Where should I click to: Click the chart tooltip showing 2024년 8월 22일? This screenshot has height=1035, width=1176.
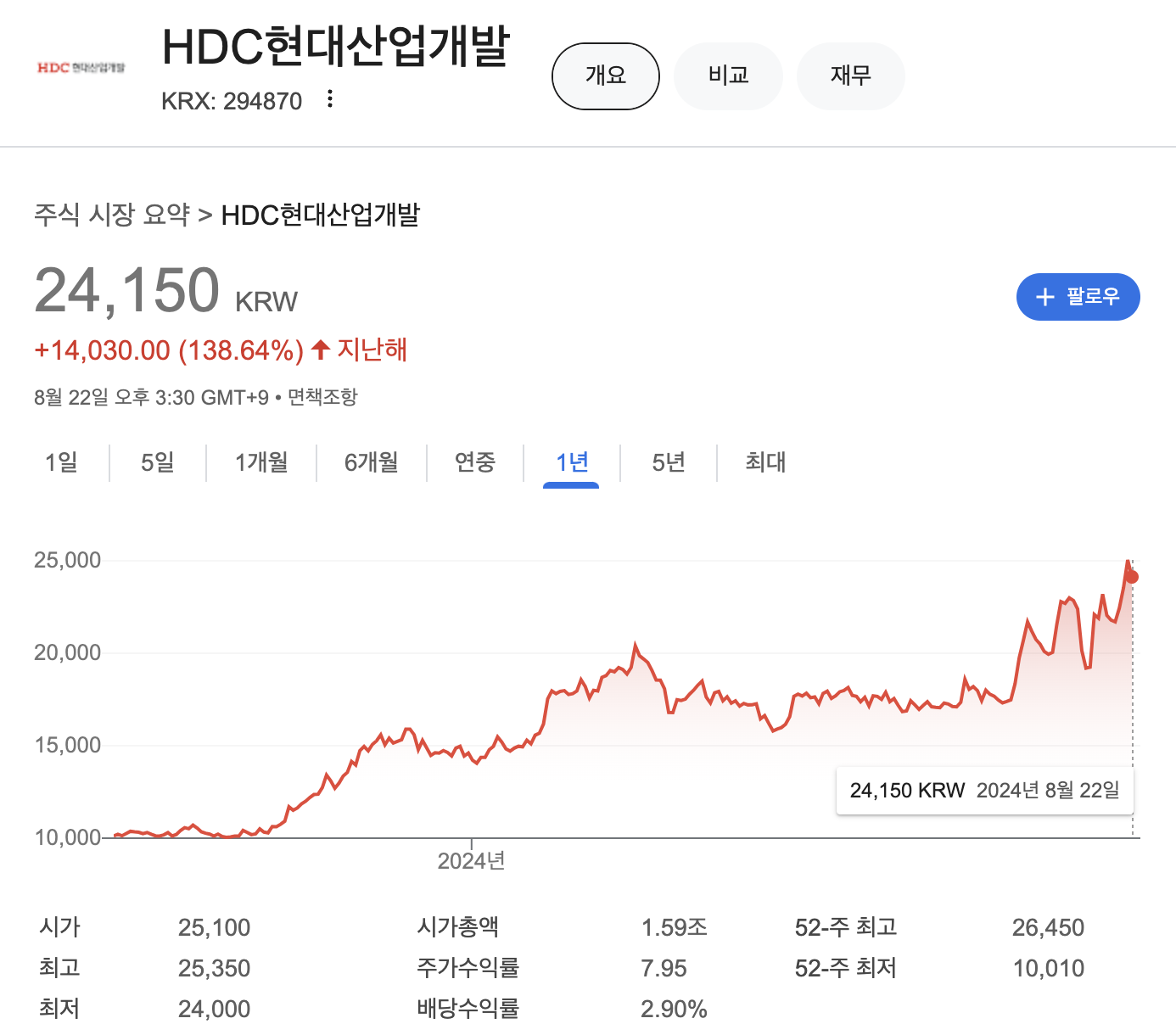985,791
